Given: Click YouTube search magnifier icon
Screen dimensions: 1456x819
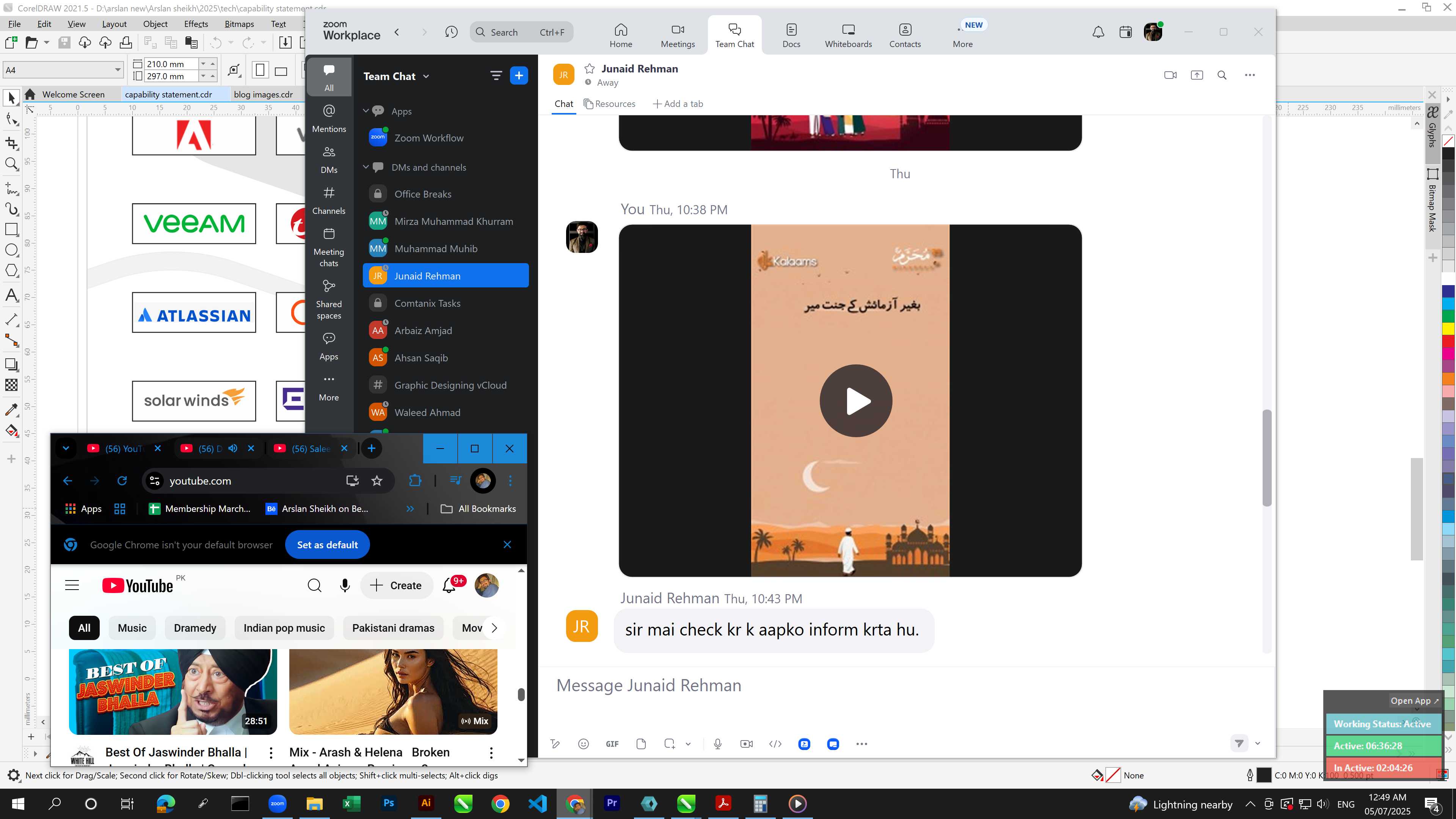Looking at the screenshot, I should point(315,585).
